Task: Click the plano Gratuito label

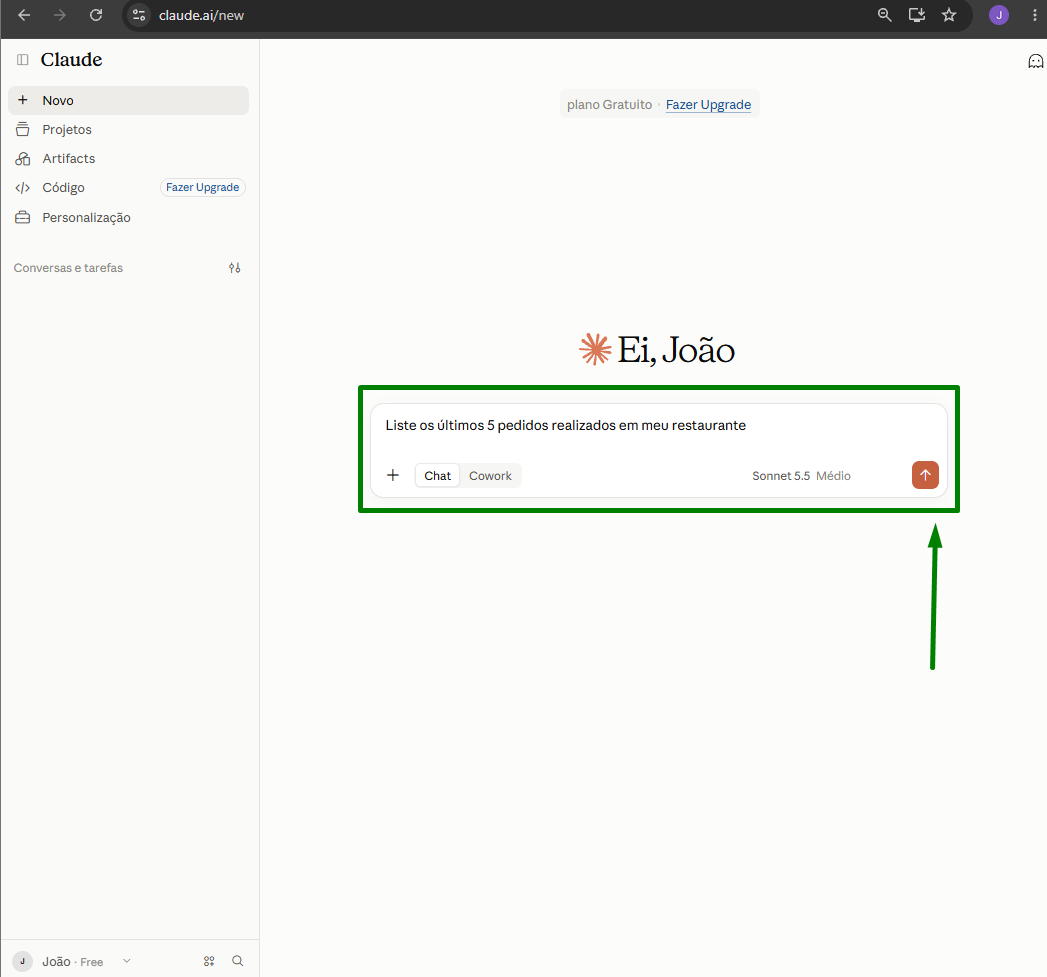Action: coord(609,105)
